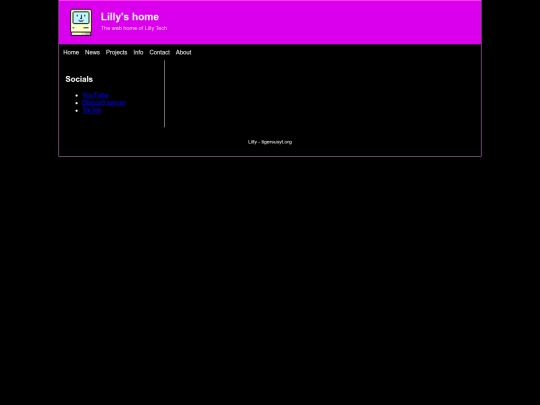The width and height of the screenshot is (540, 405).
Task: Click the footer text "Lilly - tigerssyt.org"
Action: click(x=270, y=142)
